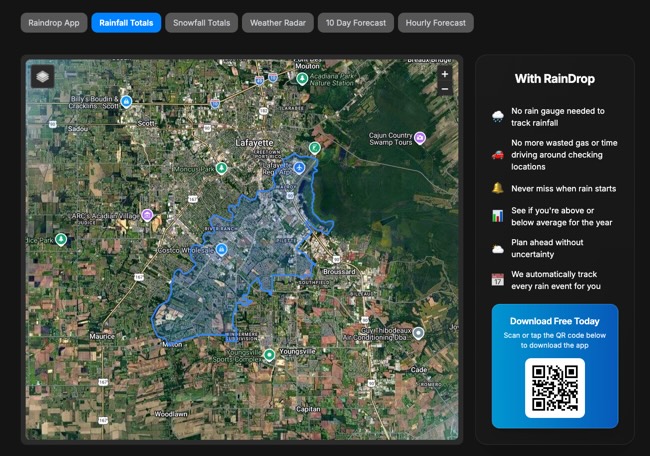Click the calendar feature icon

coord(498,280)
